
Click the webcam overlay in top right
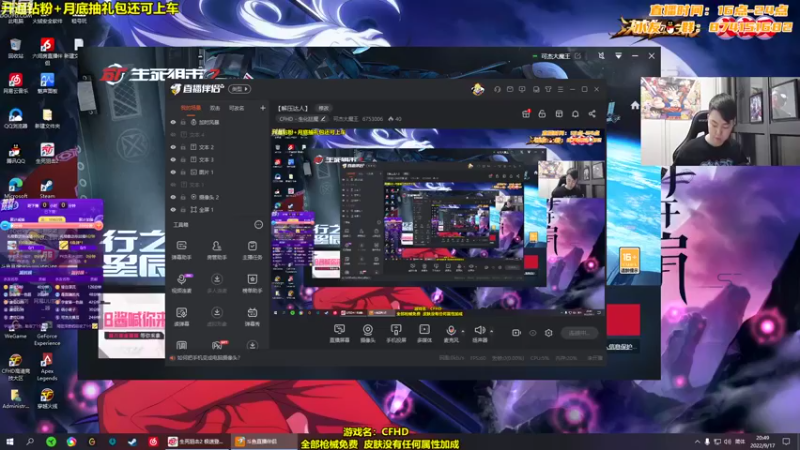(720, 121)
